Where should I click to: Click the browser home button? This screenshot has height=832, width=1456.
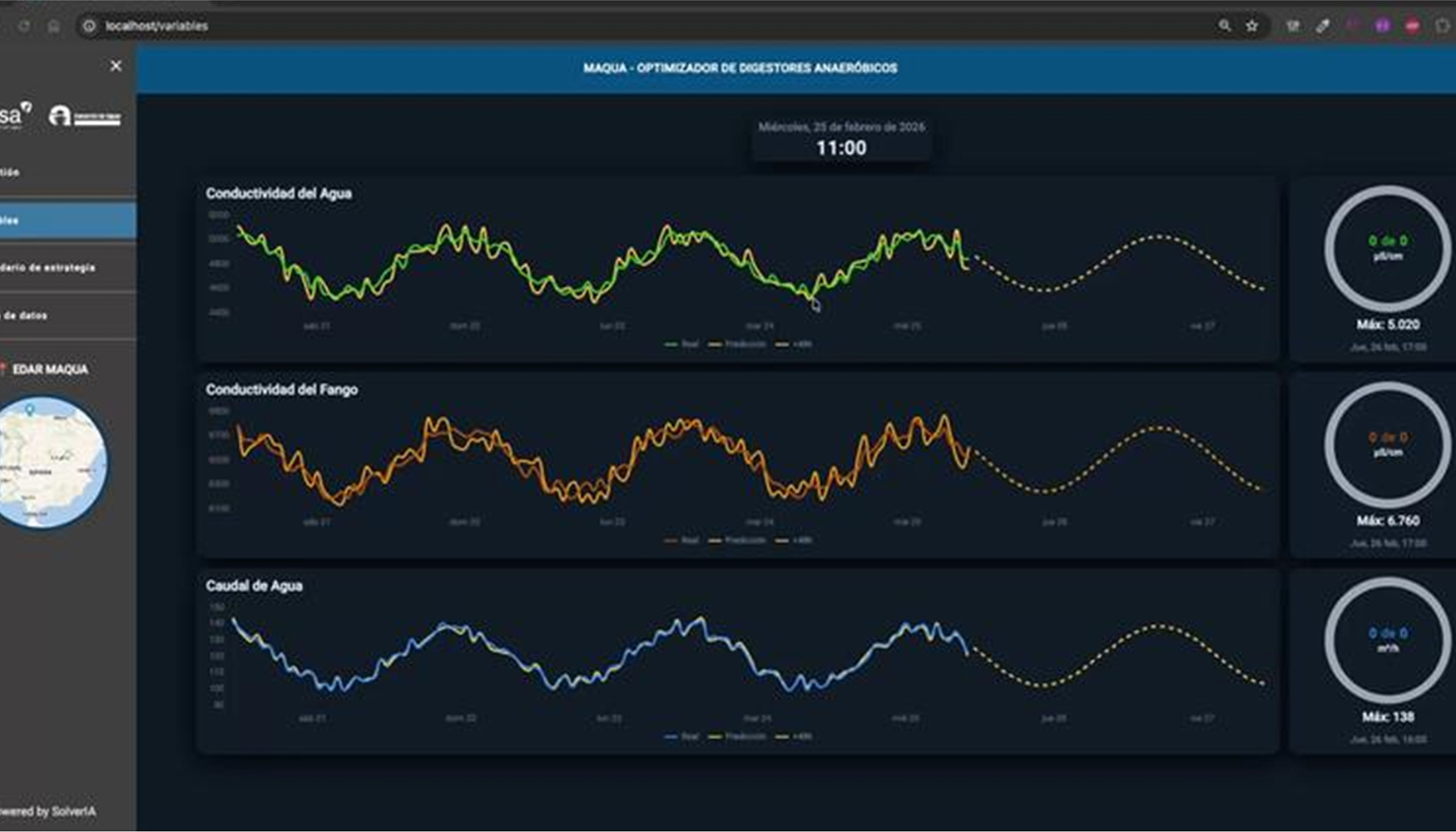[53, 26]
